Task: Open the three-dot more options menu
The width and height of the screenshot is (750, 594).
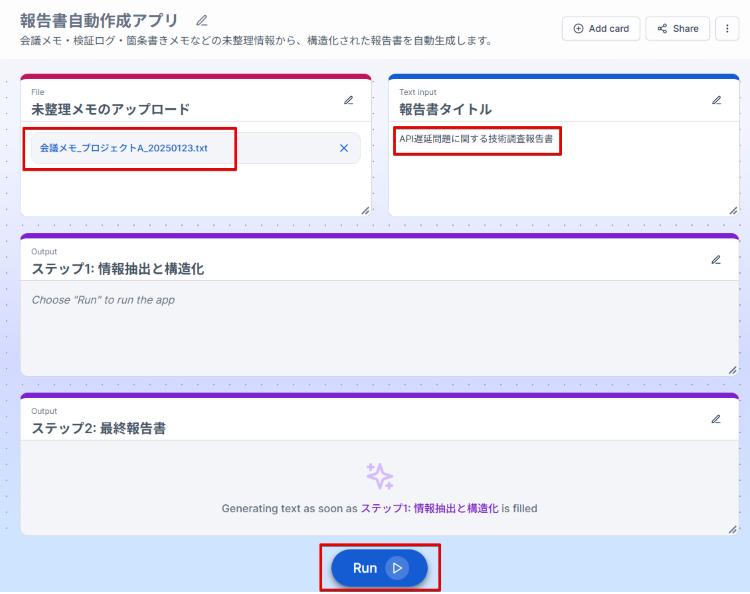Action: tap(727, 29)
